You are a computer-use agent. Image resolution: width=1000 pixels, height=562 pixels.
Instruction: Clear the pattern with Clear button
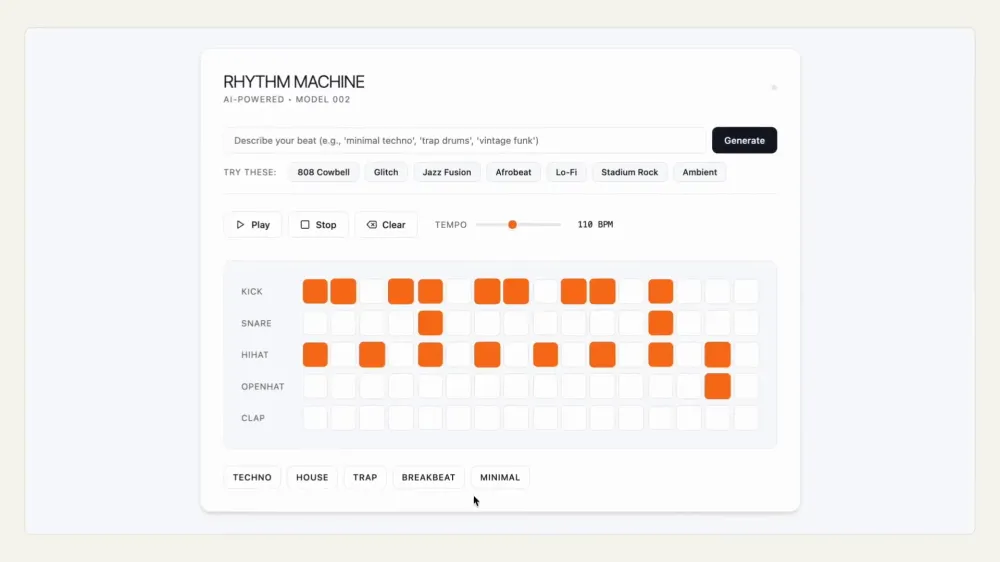(386, 225)
